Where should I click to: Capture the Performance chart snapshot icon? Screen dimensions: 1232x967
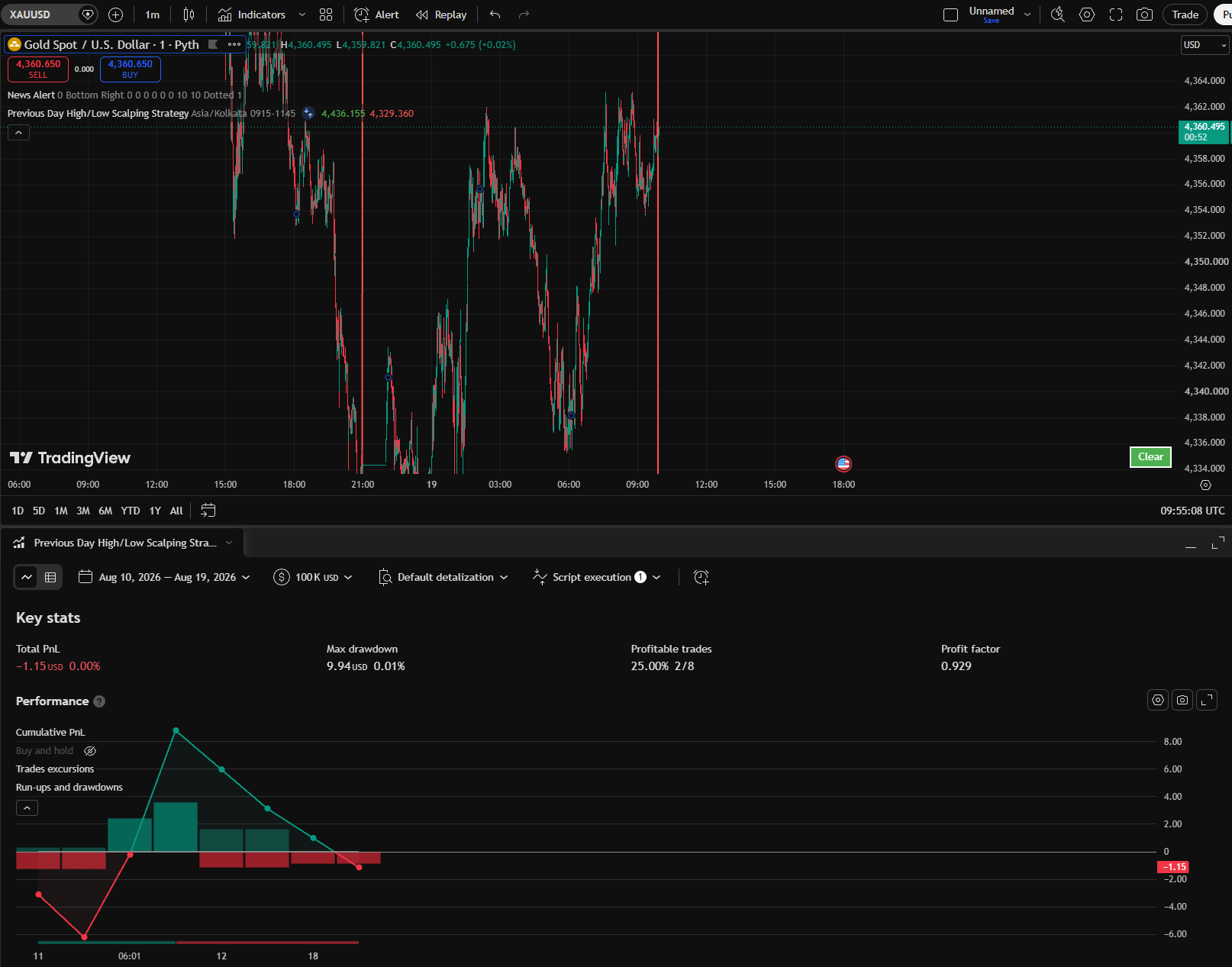(x=1182, y=700)
